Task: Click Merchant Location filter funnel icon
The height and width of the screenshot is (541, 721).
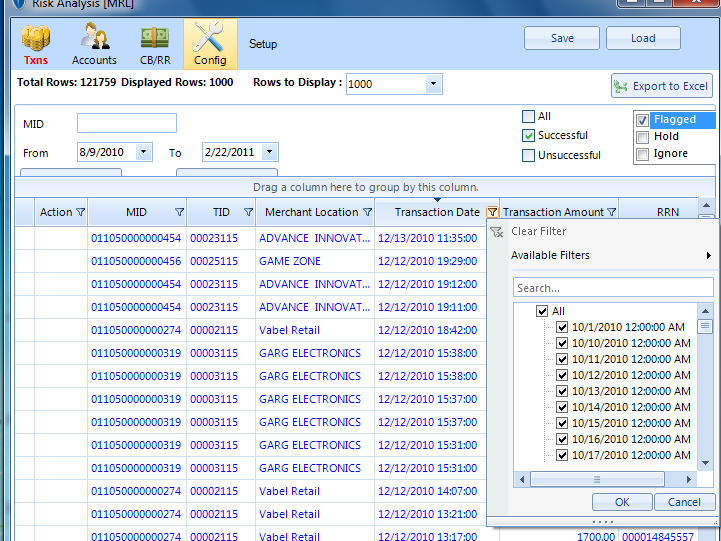Action: coord(367,212)
